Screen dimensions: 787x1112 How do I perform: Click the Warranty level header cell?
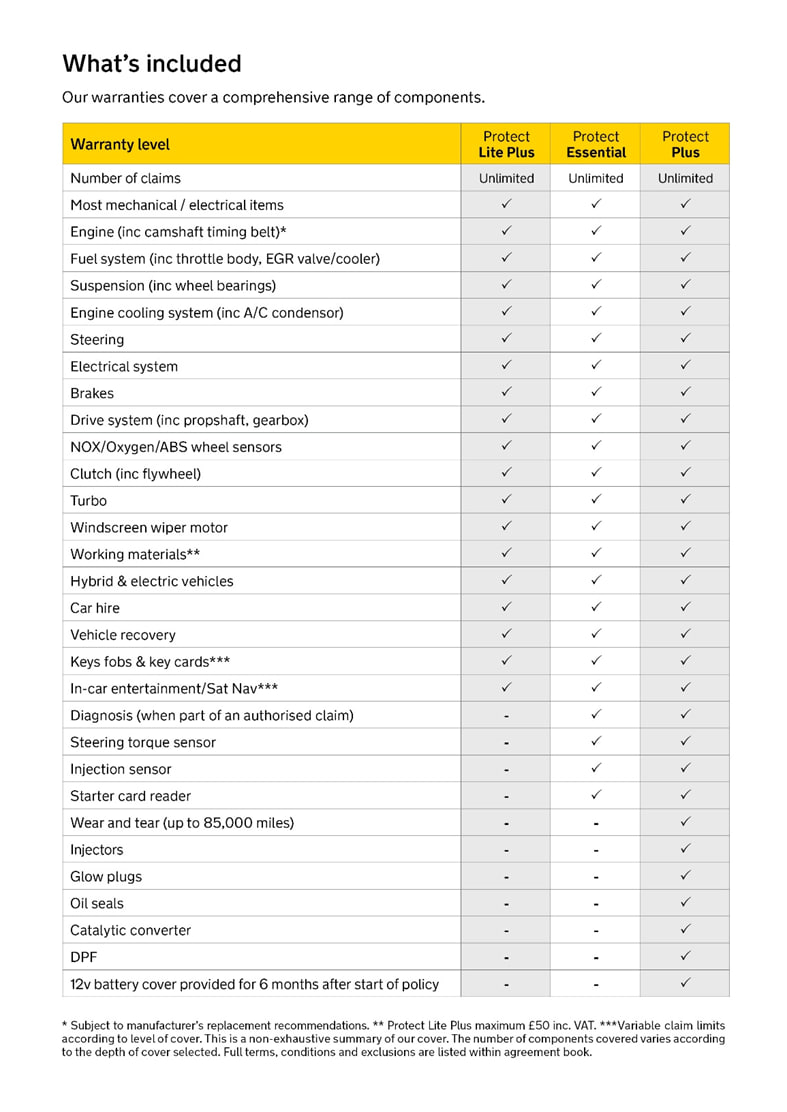tap(120, 144)
